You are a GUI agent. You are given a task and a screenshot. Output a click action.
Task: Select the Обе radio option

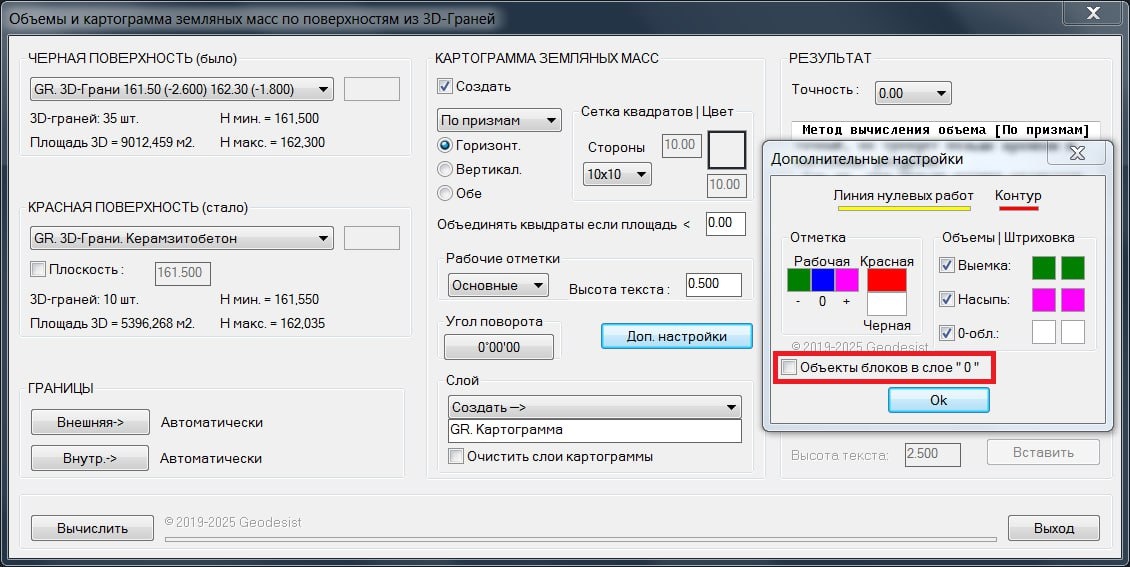click(445, 193)
